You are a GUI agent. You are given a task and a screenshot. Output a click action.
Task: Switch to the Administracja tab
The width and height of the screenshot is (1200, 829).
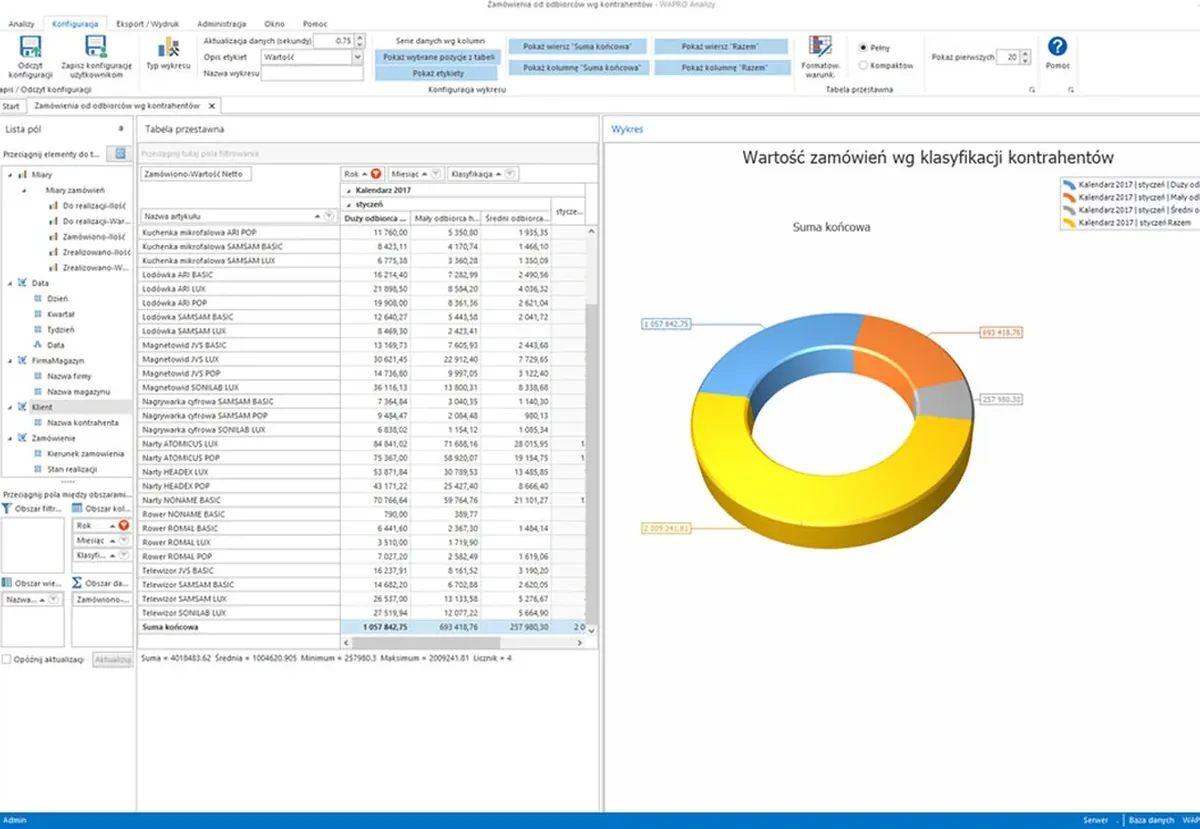click(x=223, y=22)
